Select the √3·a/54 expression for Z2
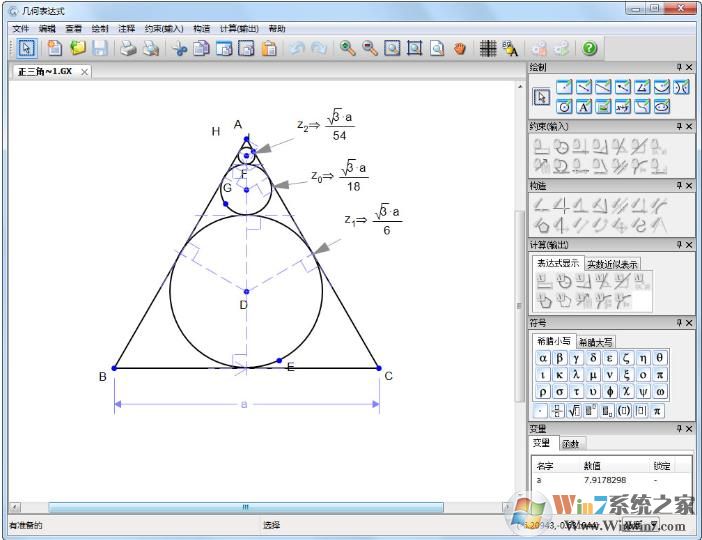This screenshot has height=540, width=702. tap(340, 125)
